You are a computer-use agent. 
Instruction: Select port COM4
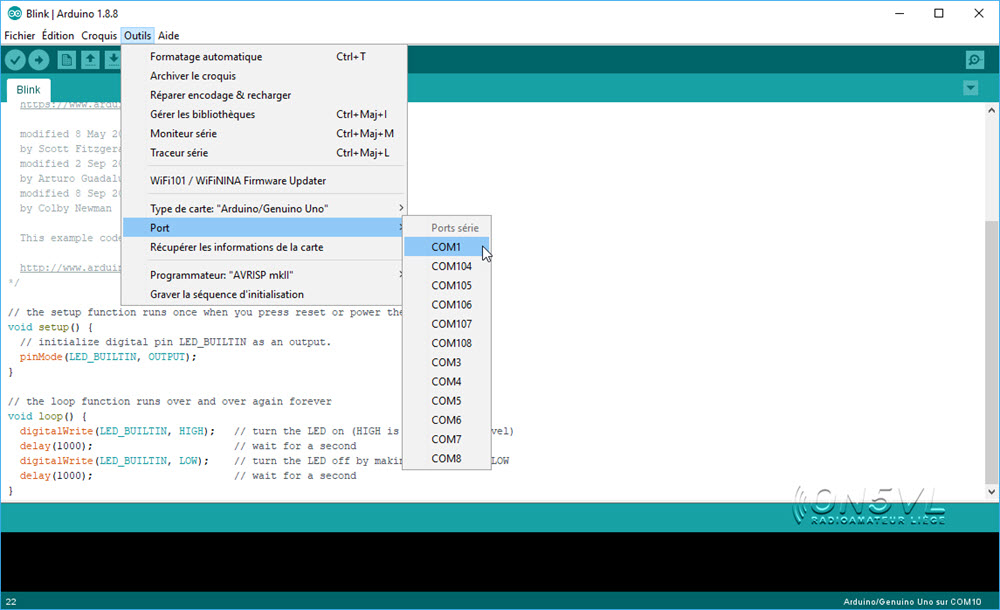pyautogui.click(x=446, y=382)
